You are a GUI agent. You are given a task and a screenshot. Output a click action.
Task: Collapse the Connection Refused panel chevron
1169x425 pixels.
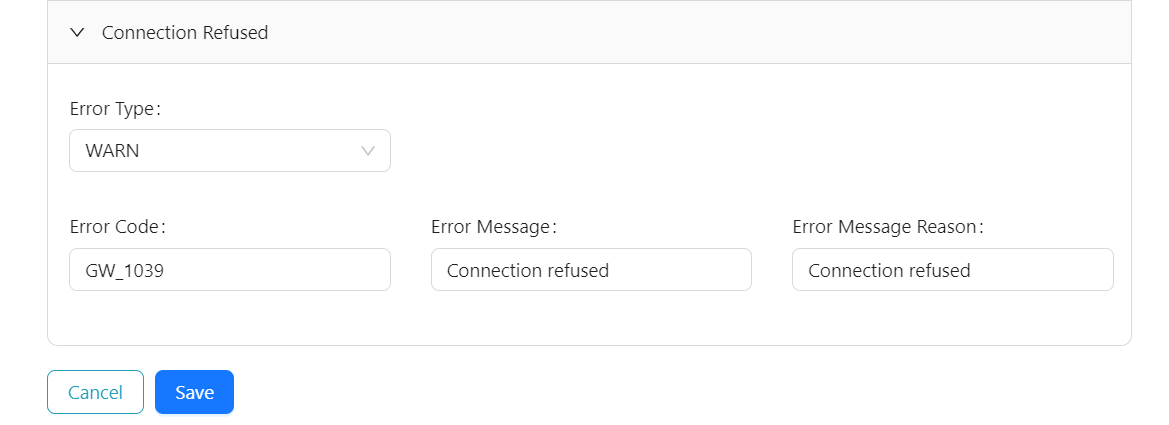point(77,33)
